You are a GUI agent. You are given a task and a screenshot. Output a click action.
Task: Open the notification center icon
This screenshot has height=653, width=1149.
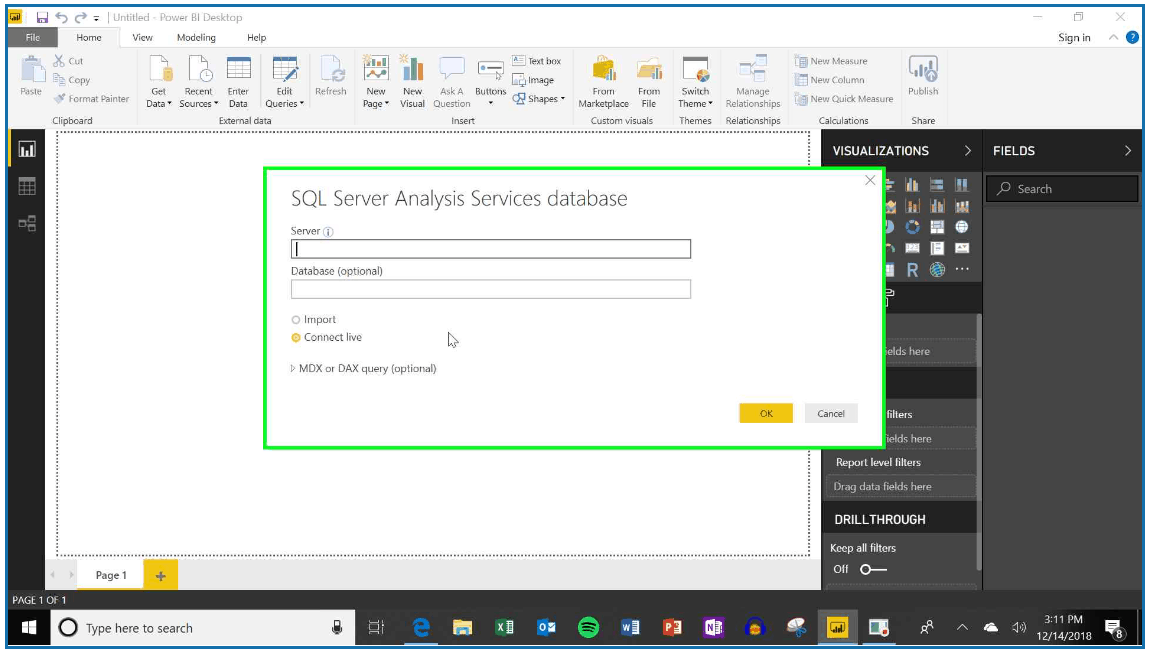tap(1115, 628)
